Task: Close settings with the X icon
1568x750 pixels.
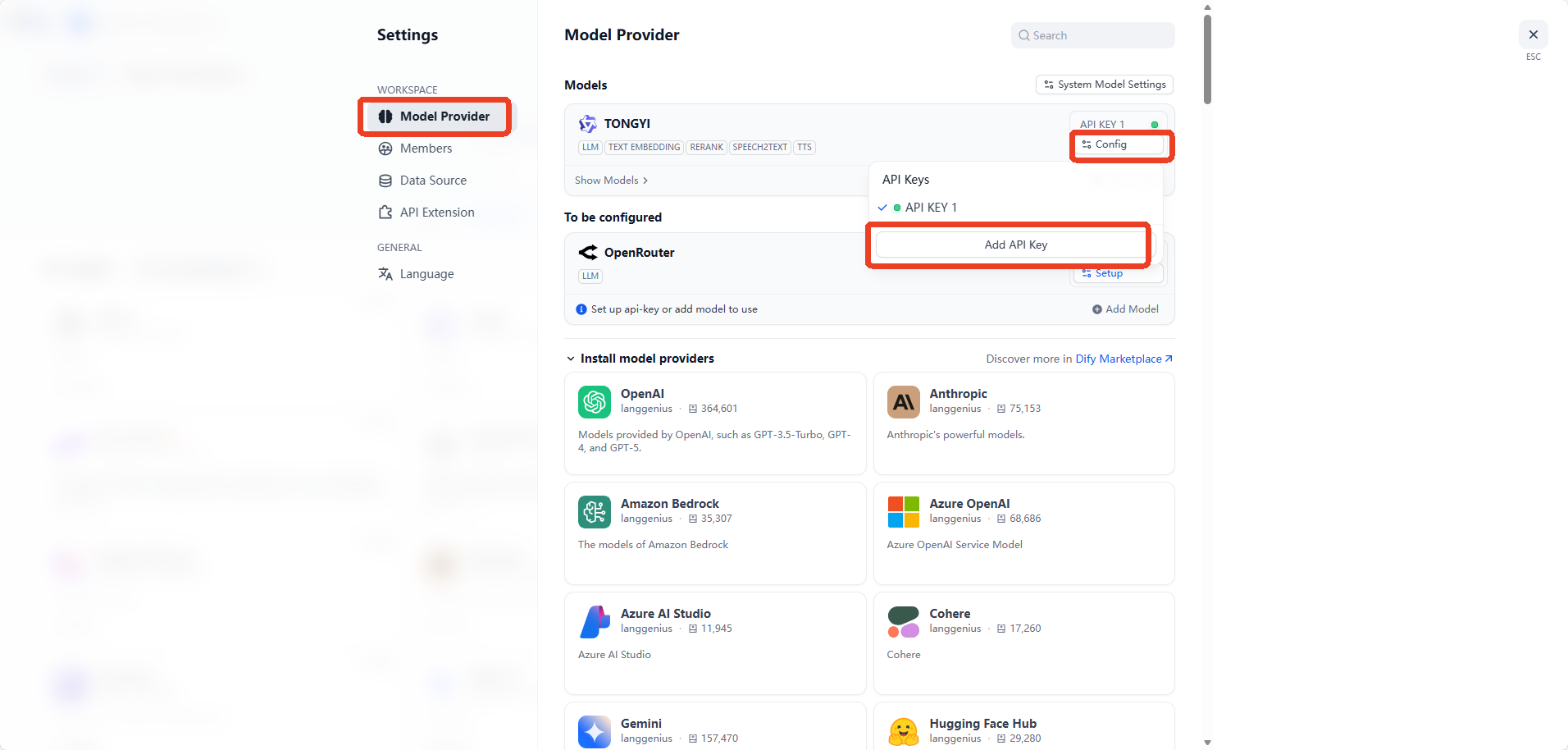Action: coord(1534,34)
